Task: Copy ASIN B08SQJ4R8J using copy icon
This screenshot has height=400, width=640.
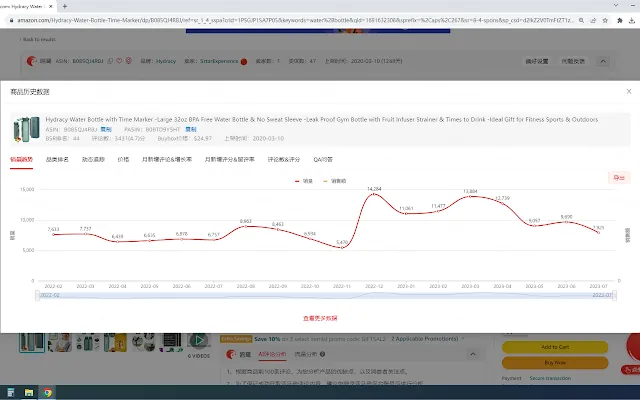Action: pos(110,61)
